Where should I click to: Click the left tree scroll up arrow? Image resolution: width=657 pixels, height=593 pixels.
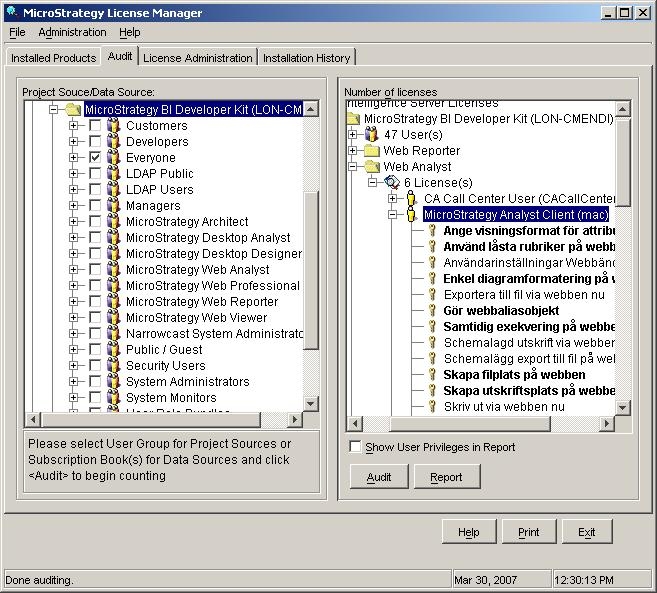click(311, 109)
